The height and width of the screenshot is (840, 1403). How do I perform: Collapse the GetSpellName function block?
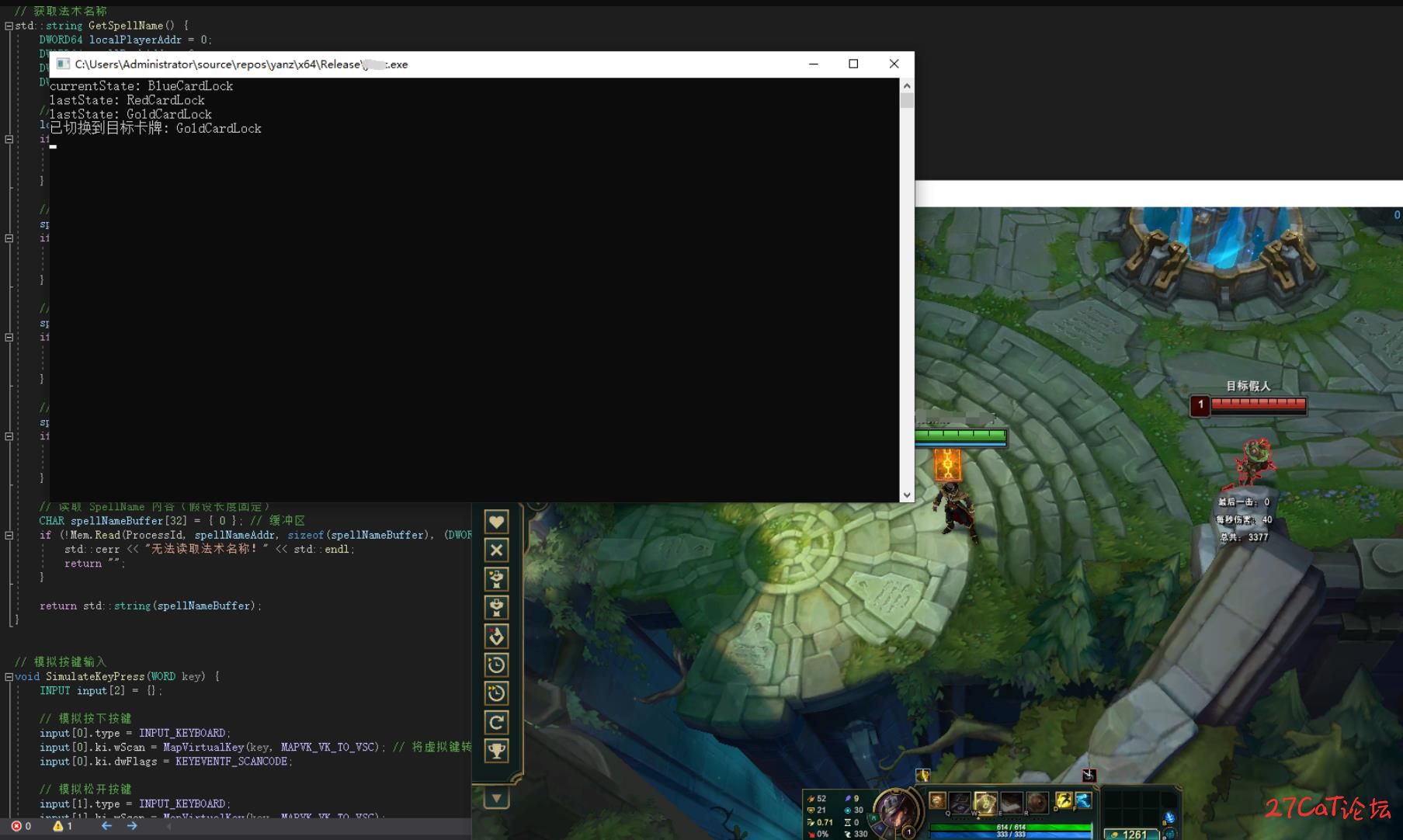[9, 26]
